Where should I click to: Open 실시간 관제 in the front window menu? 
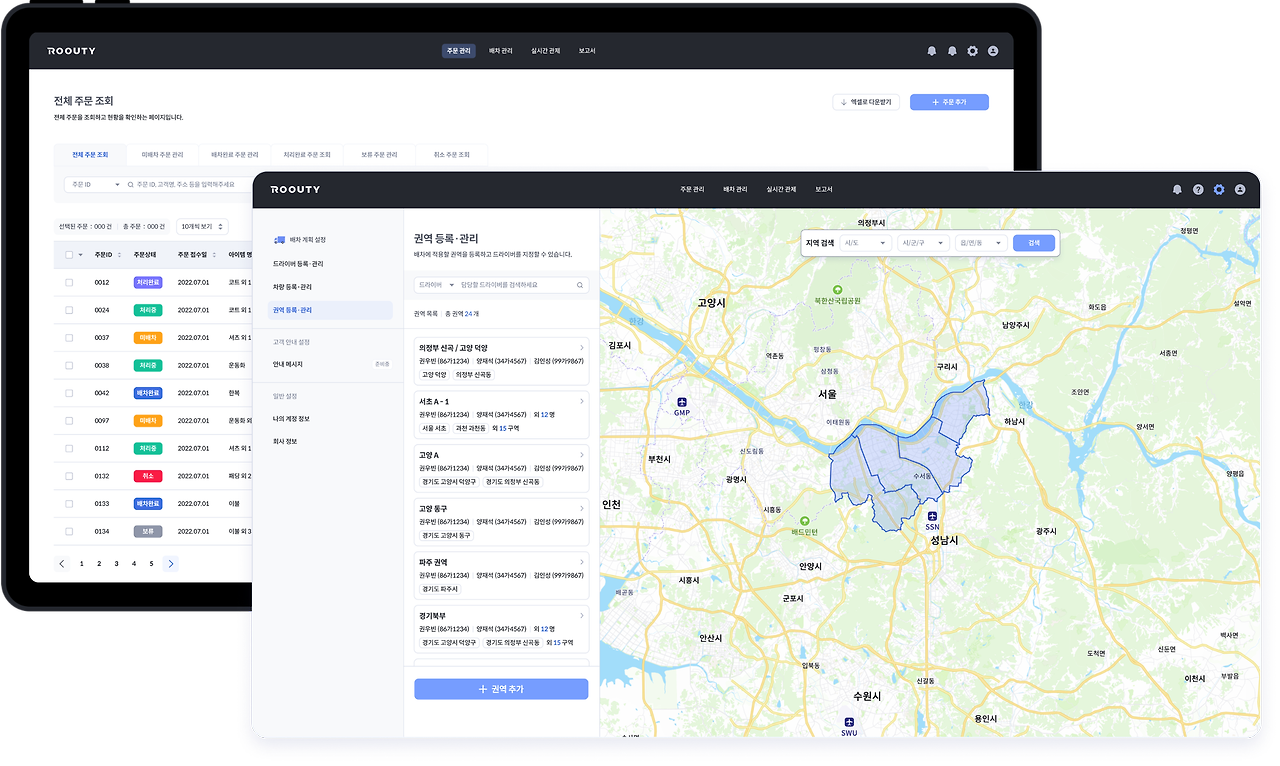point(781,189)
